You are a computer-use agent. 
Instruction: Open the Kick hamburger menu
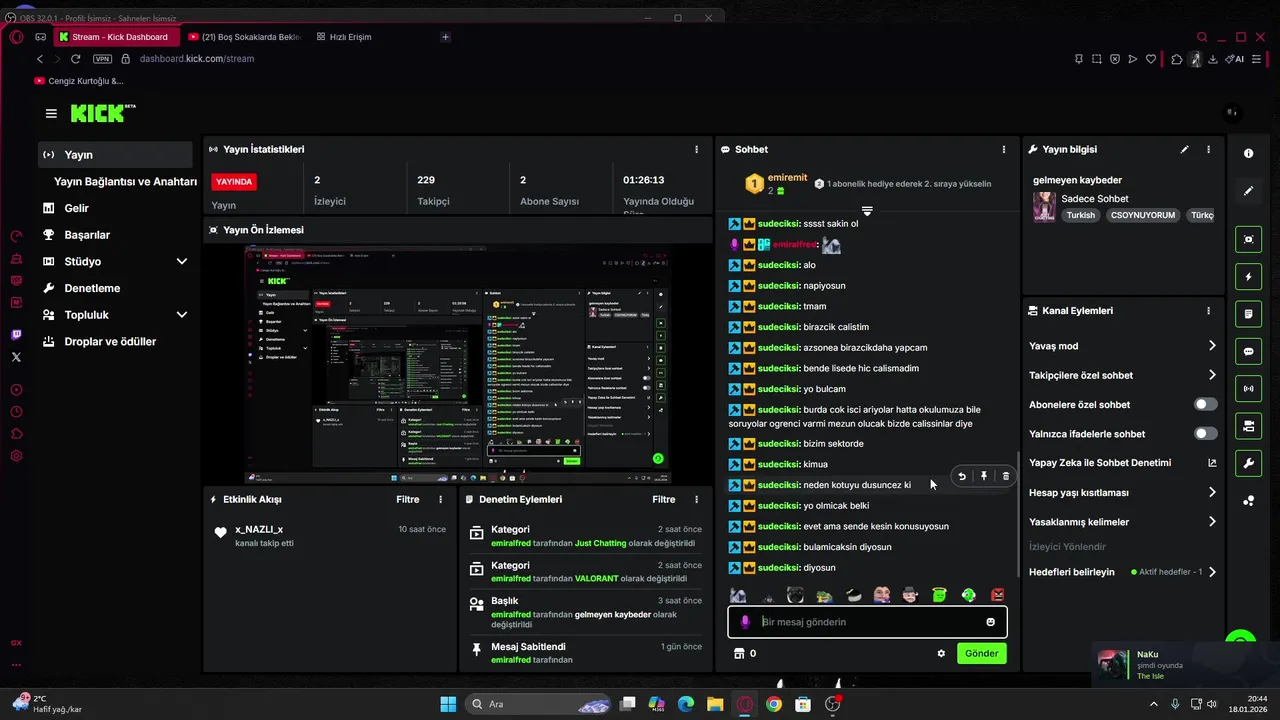51,113
